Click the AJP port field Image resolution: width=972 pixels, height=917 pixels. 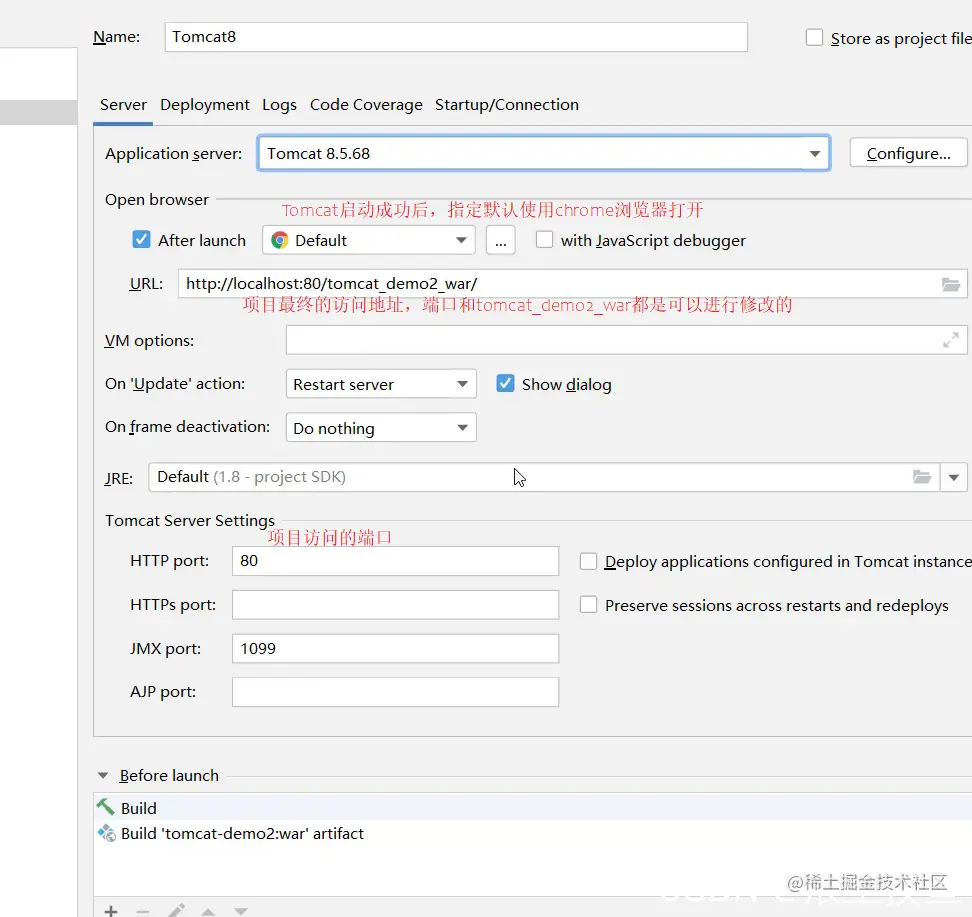tap(395, 692)
